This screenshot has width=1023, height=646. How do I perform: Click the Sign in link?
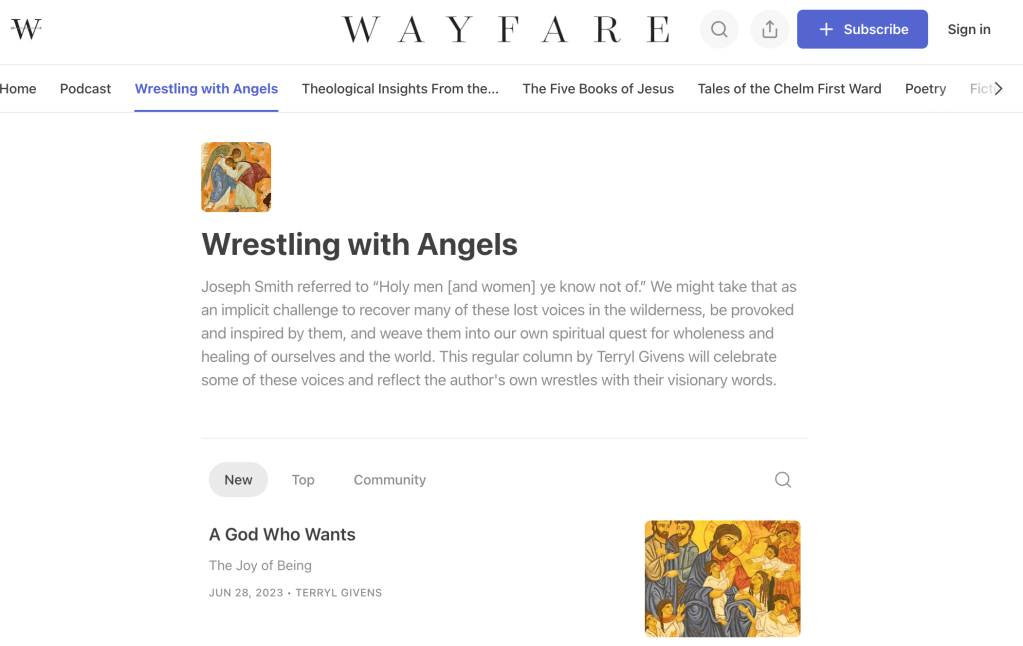(968, 30)
